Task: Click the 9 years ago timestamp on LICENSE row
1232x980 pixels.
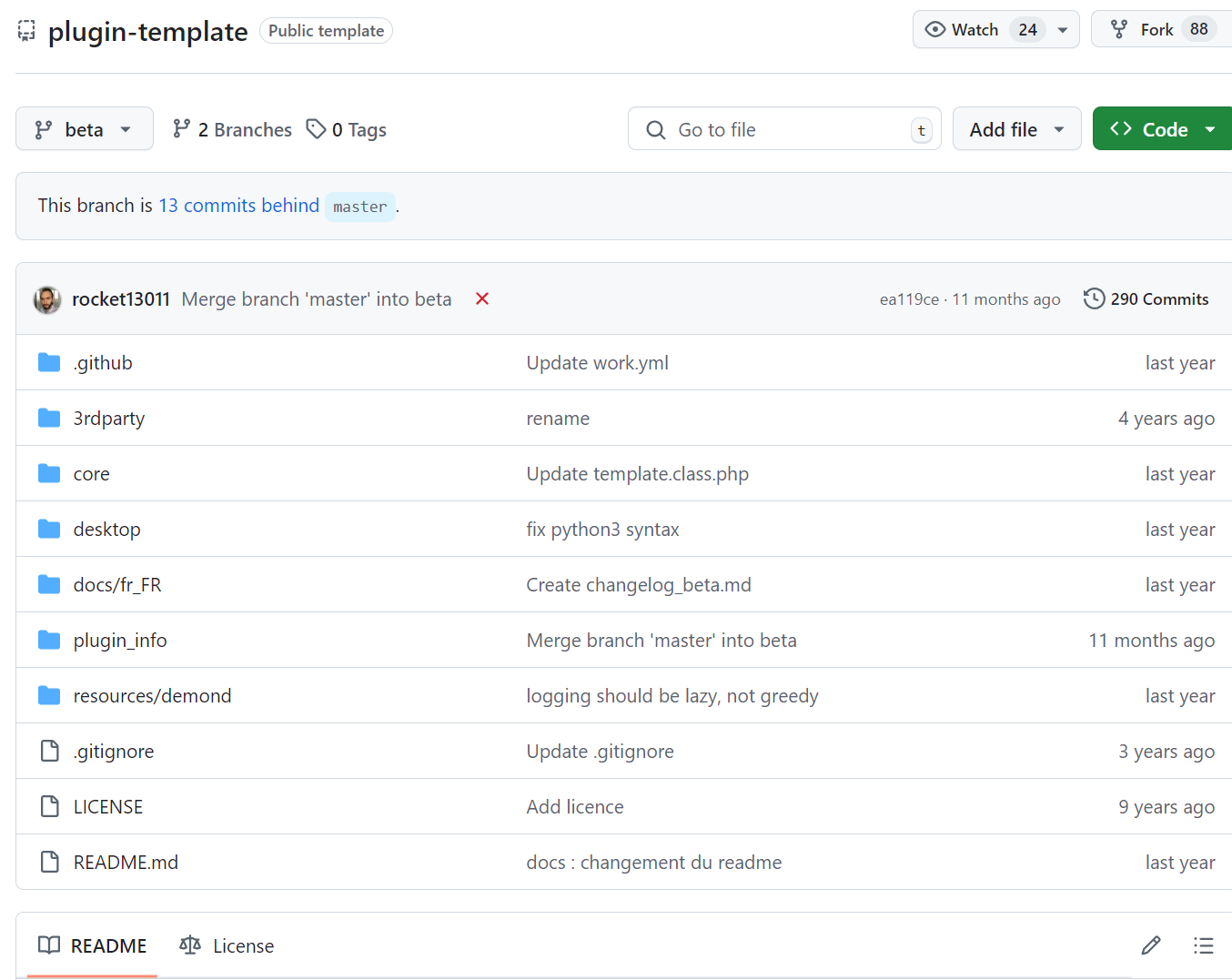Action: (1166, 807)
